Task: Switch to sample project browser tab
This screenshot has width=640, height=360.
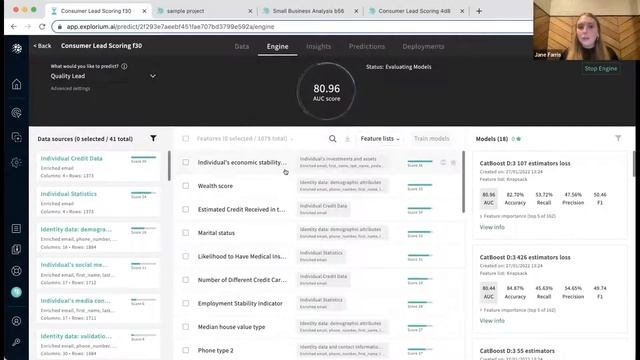Action: pyautogui.click(x=204, y=11)
